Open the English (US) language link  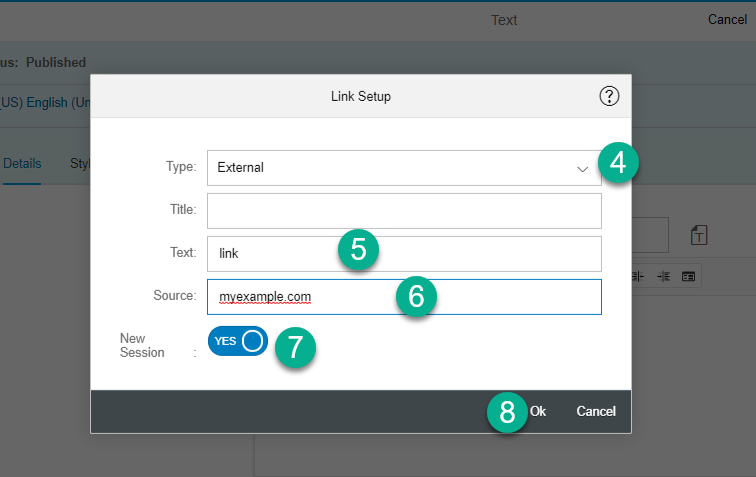click(x=45, y=102)
